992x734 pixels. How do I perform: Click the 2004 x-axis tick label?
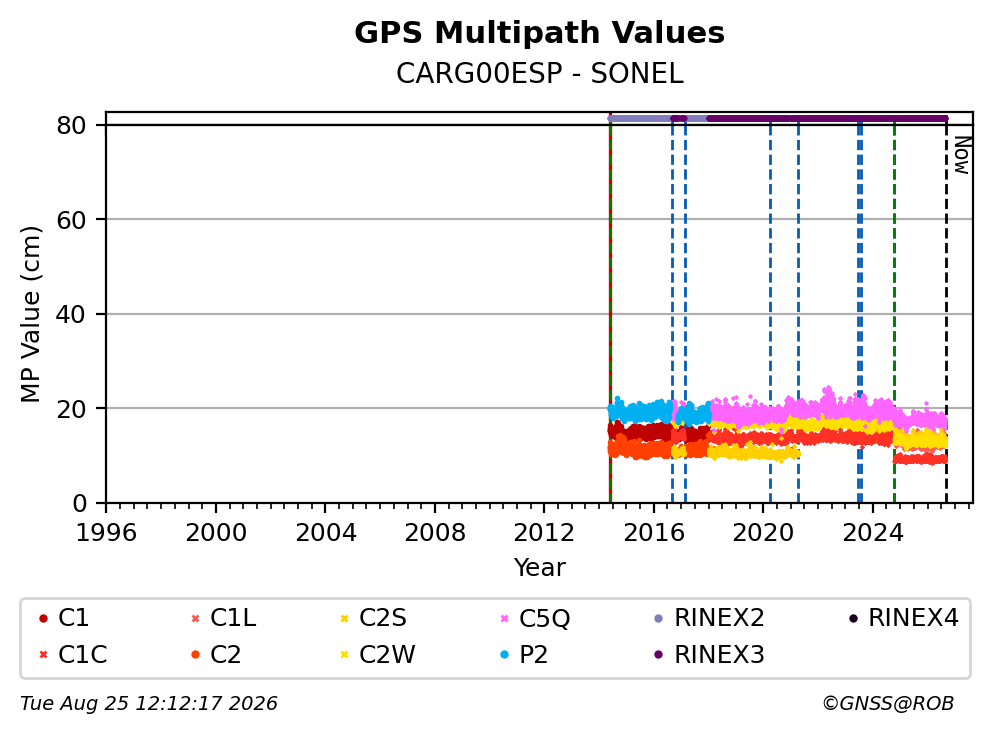click(x=325, y=533)
